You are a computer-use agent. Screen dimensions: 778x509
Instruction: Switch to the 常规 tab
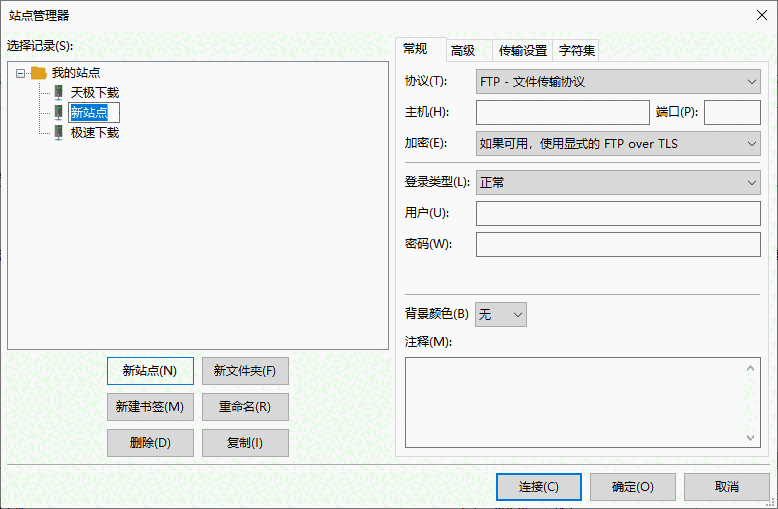point(421,49)
